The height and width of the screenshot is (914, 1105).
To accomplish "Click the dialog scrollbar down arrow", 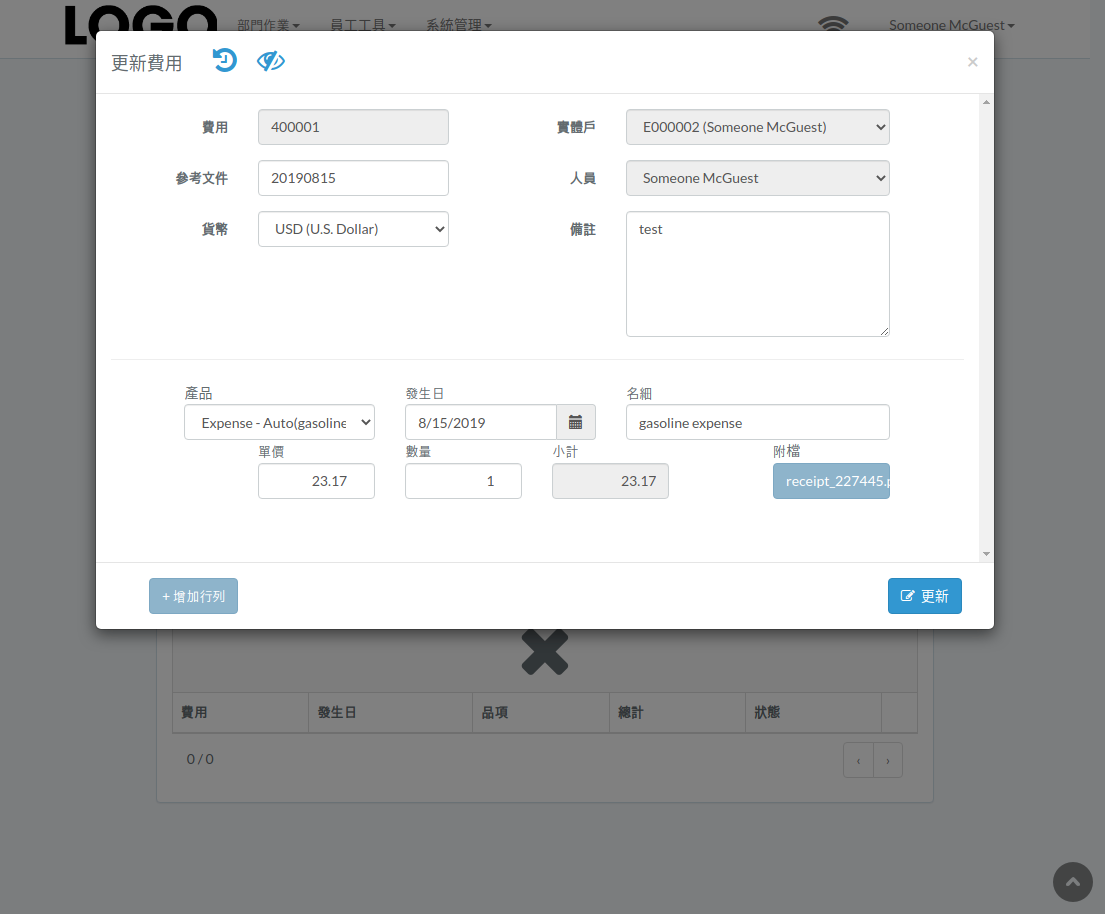I will pos(986,554).
